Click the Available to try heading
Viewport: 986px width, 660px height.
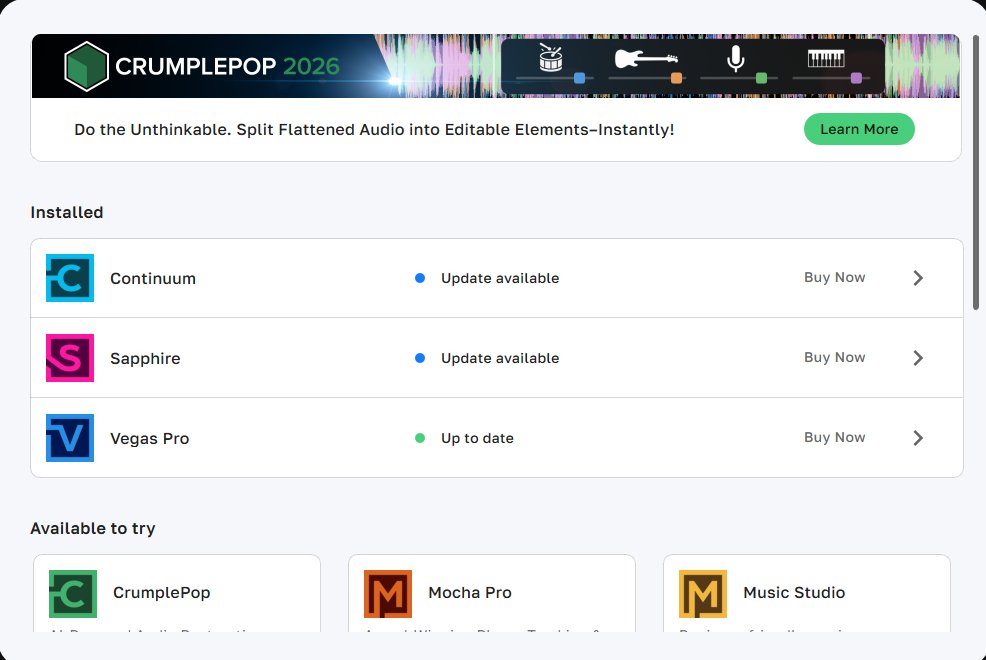tap(93, 529)
